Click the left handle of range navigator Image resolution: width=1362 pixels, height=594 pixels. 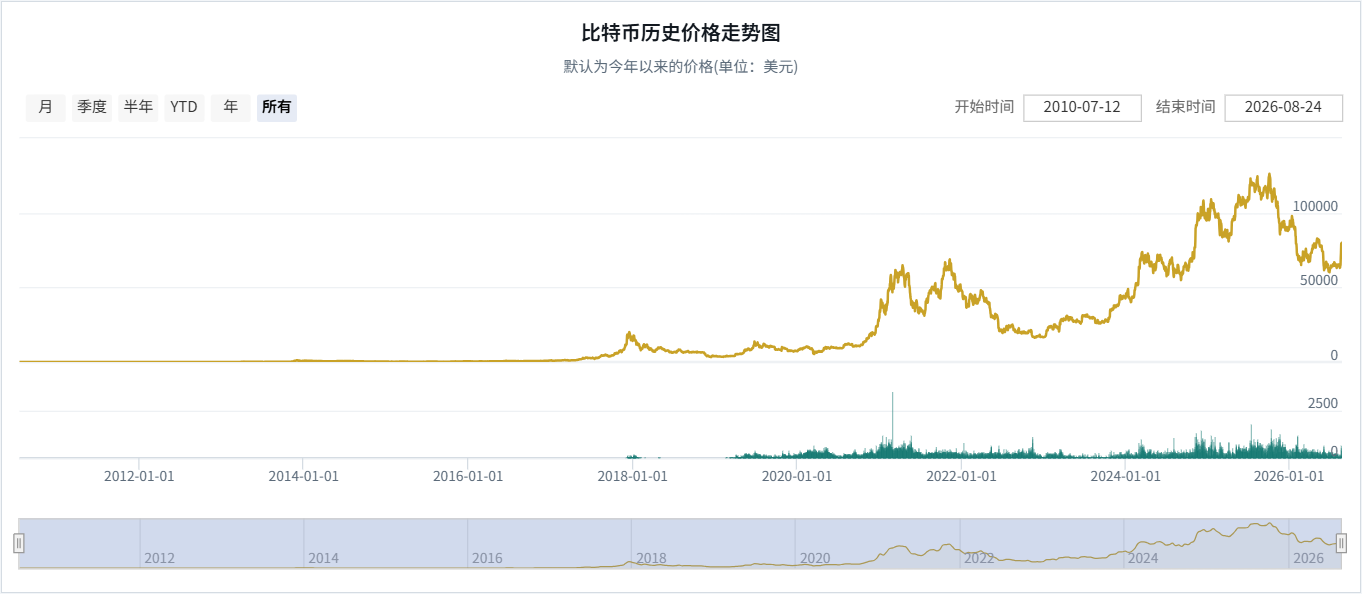click(x=19, y=543)
